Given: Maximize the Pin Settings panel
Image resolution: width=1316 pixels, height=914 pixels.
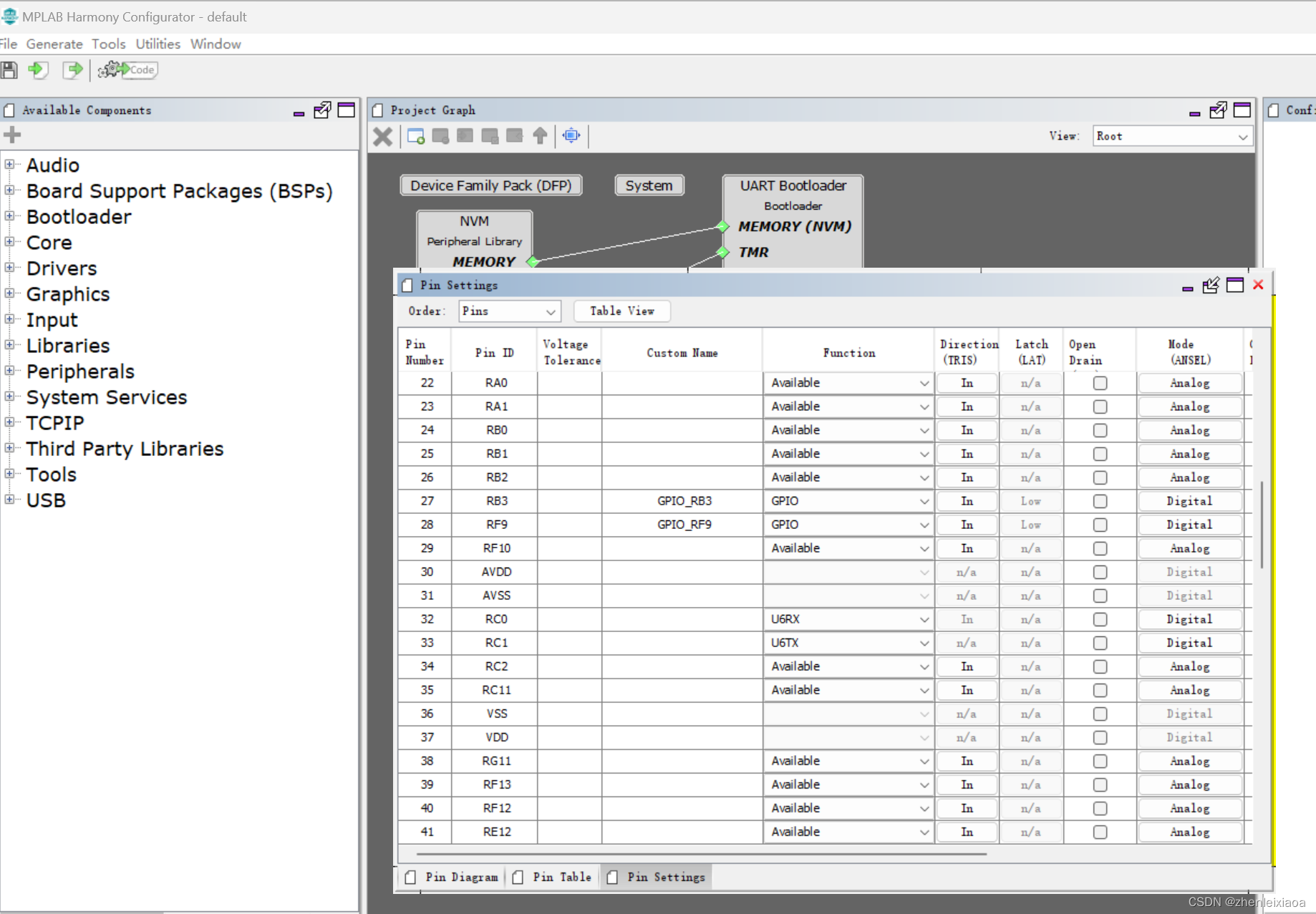Looking at the screenshot, I should click(1235, 286).
